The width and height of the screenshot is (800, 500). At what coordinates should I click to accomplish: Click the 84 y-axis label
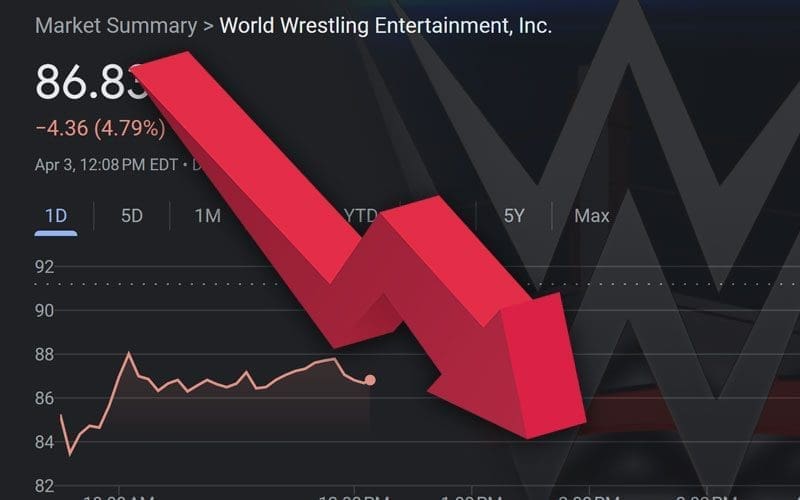pyautogui.click(x=46, y=442)
